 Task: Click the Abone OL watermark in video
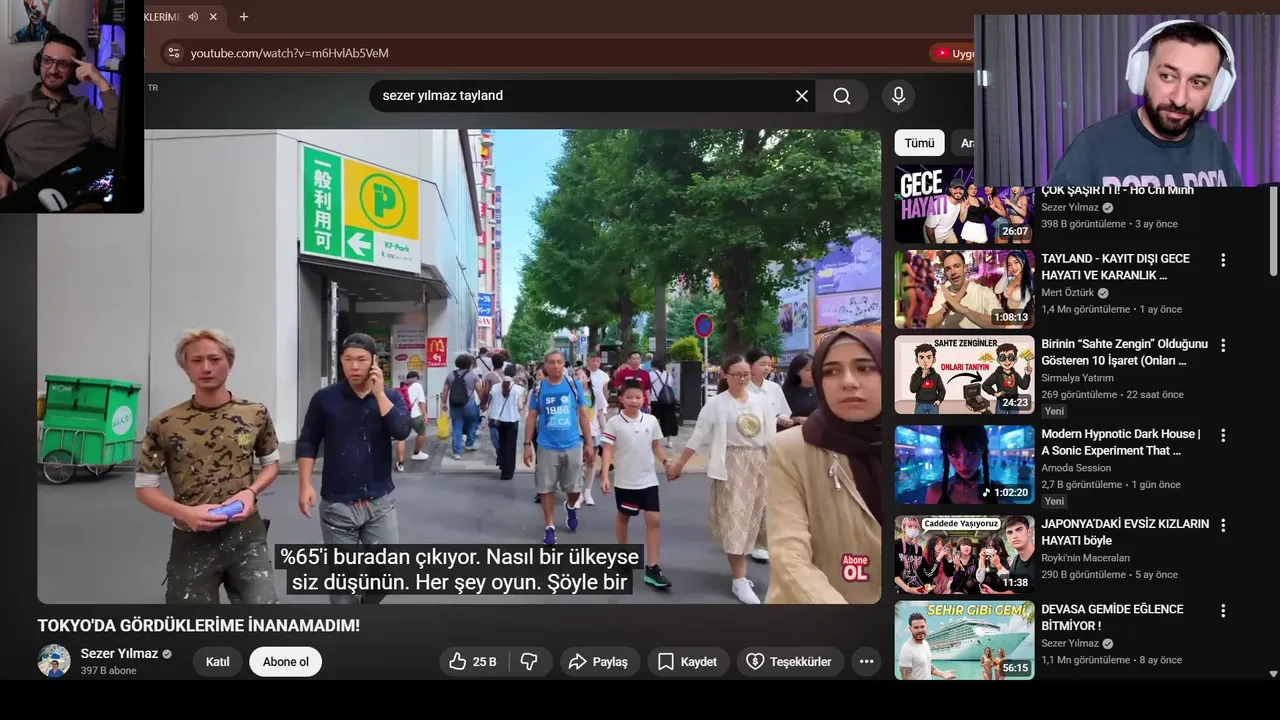click(x=855, y=568)
